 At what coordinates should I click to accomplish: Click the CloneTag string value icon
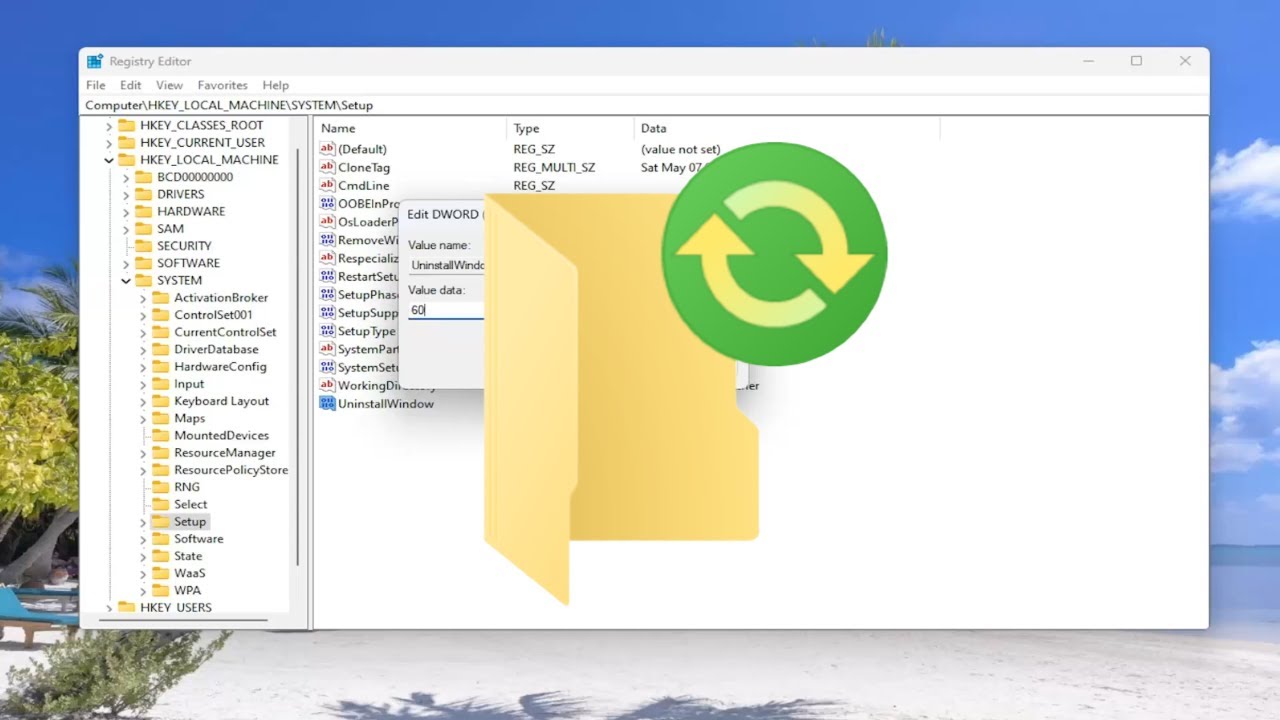[327, 167]
